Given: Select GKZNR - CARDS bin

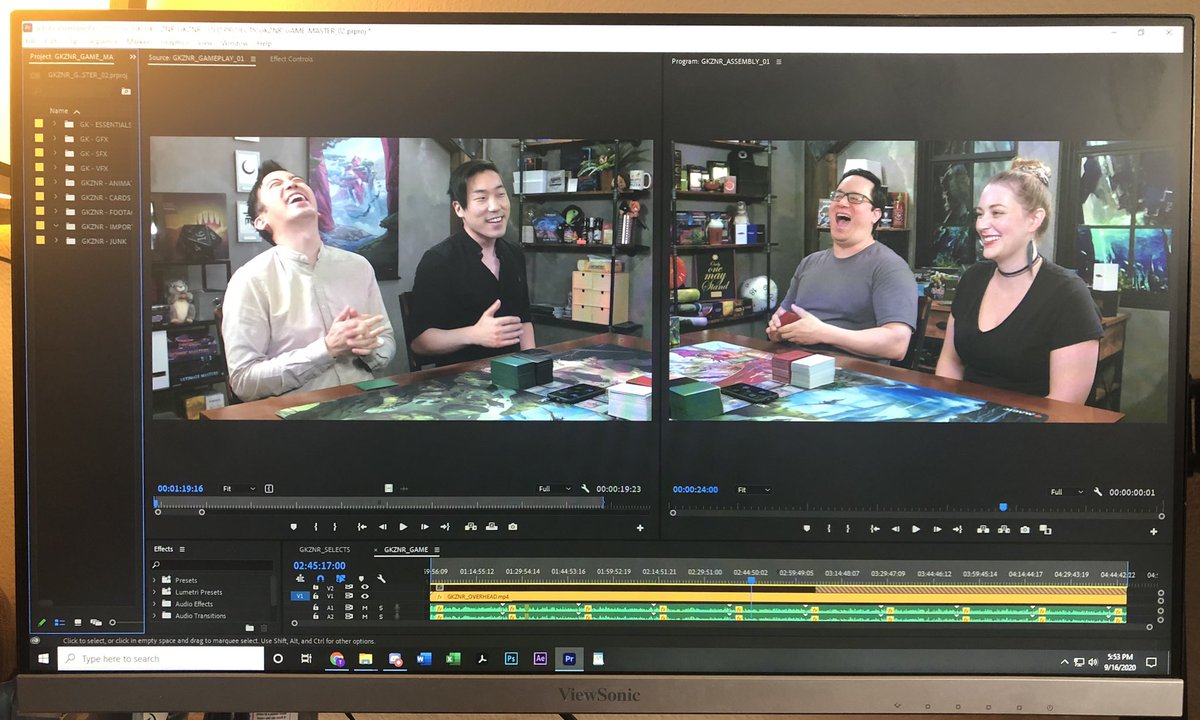Looking at the screenshot, I should coord(105,197).
